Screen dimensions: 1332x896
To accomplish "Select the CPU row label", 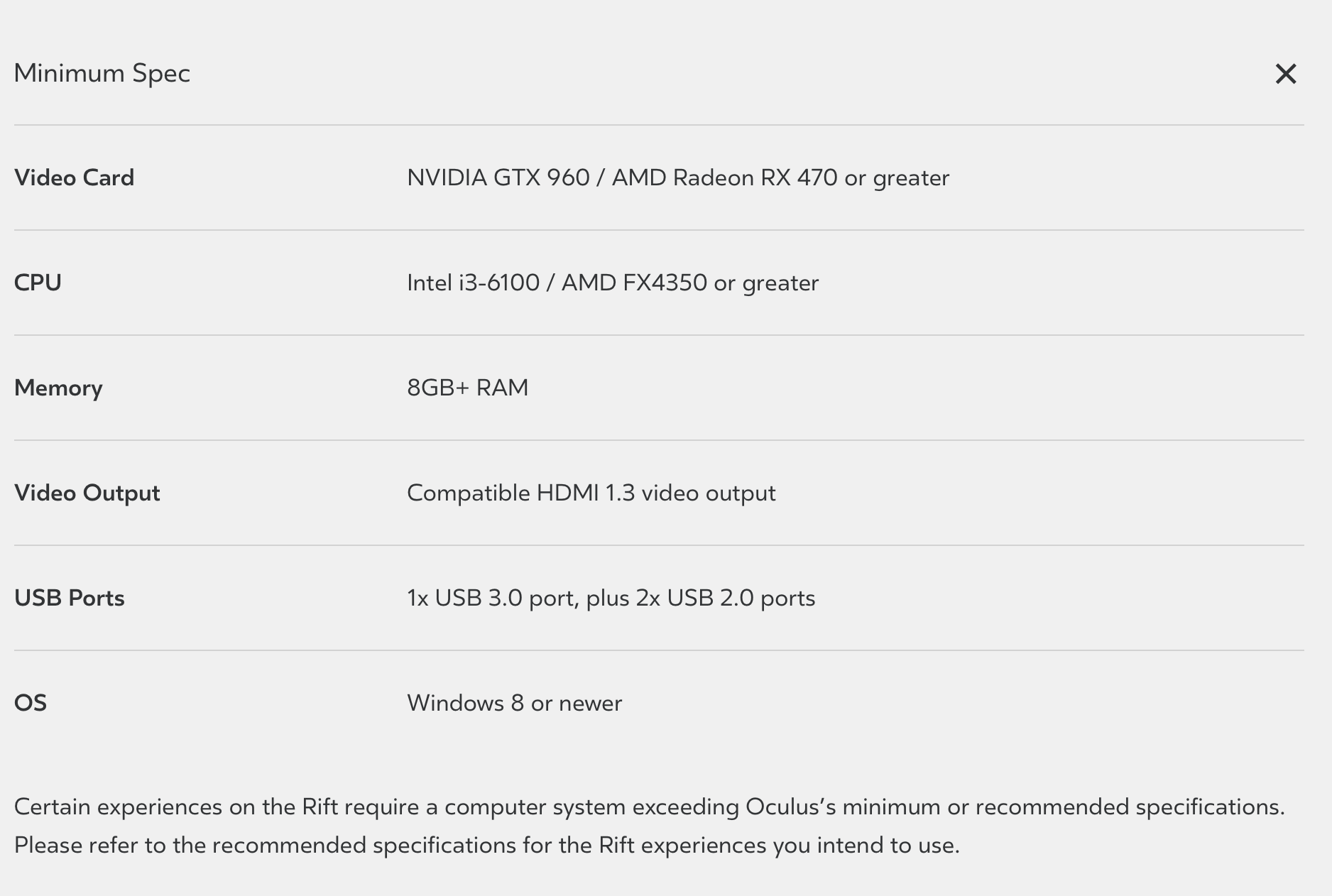I will click(38, 283).
